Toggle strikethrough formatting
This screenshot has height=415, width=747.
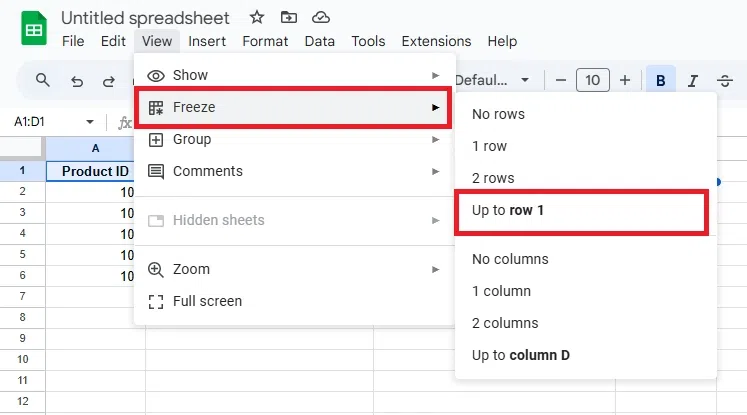tap(725, 81)
